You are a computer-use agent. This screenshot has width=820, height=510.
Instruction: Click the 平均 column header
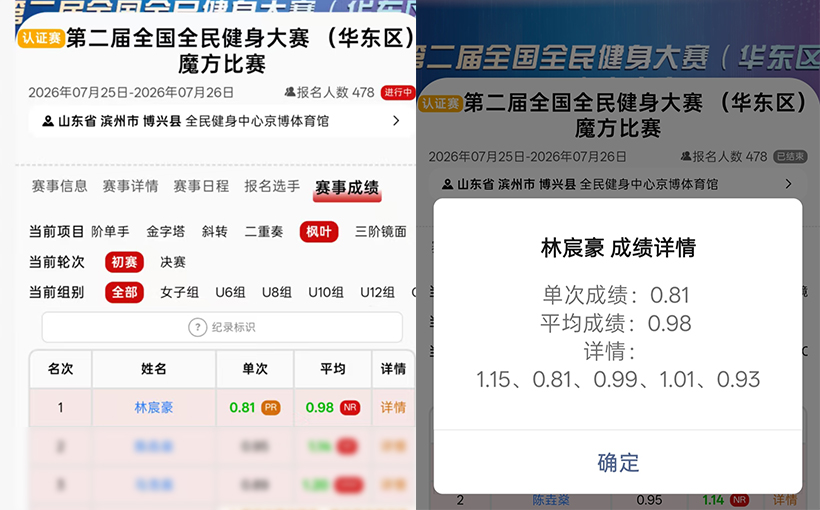[333, 369]
